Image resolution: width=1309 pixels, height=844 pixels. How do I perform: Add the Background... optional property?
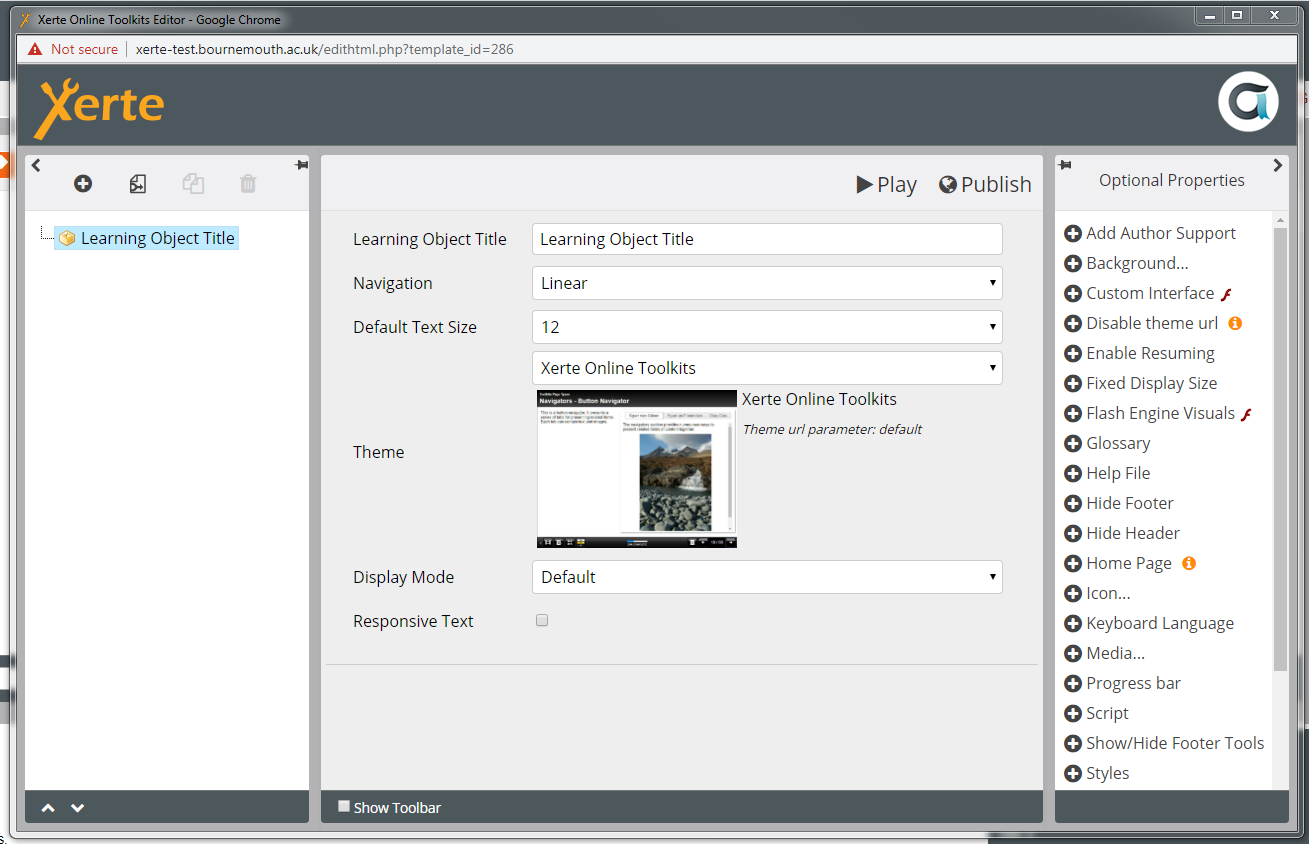[1126, 263]
